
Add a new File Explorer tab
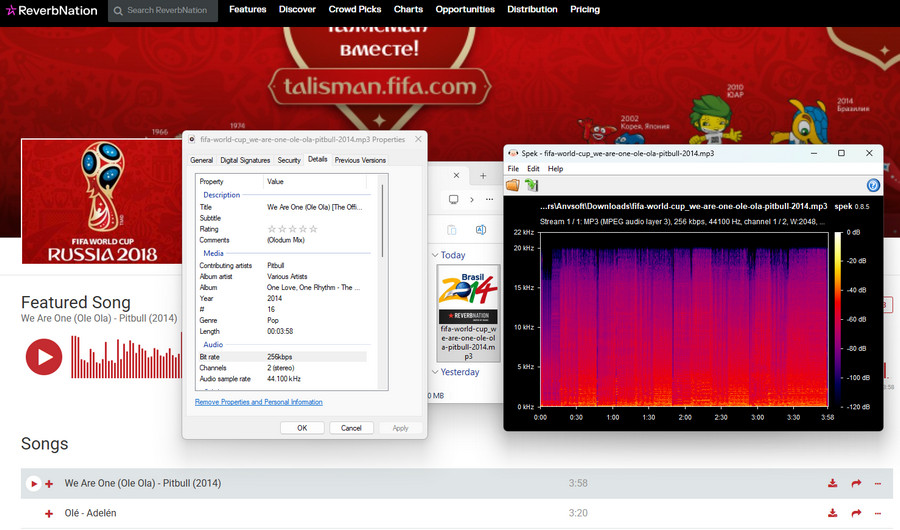click(x=483, y=176)
